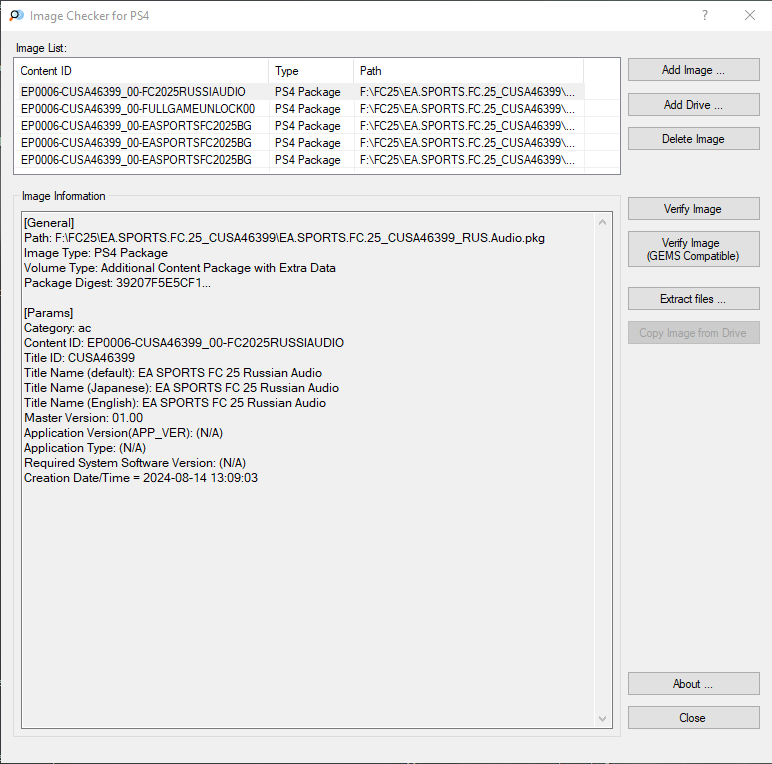
Task: Sort by the Type column header
Action: pos(311,71)
